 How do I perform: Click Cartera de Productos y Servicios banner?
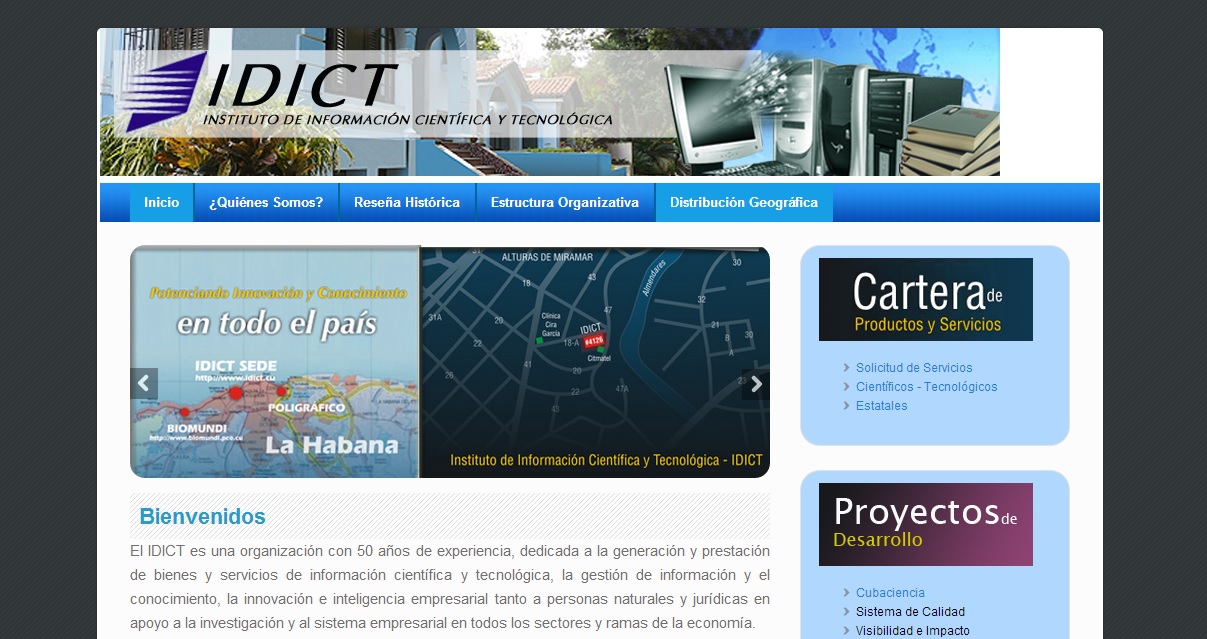point(926,299)
